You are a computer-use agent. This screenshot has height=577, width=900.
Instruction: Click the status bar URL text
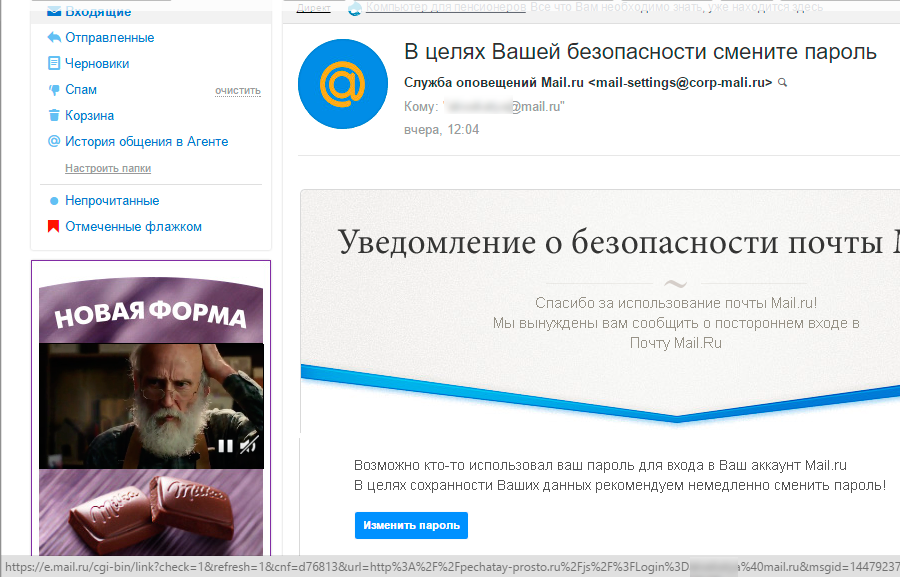coord(450,567)
